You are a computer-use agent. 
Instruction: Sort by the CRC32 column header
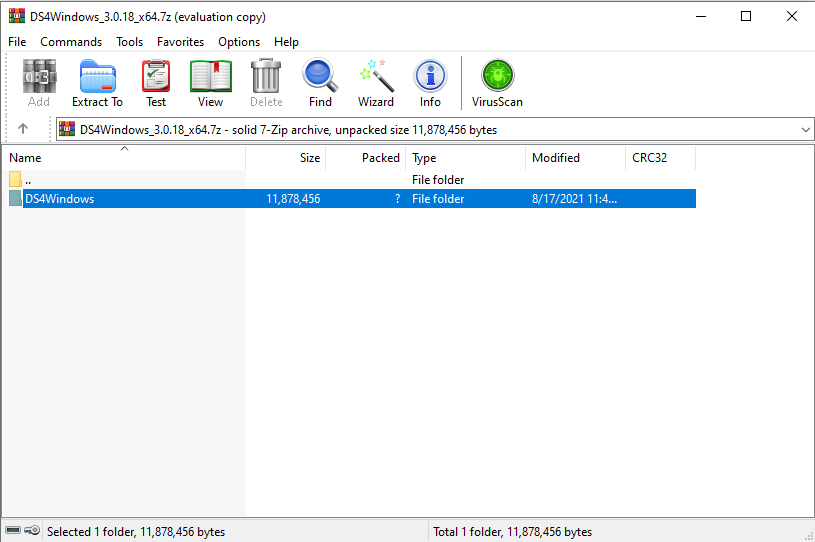tap(661, 158)
